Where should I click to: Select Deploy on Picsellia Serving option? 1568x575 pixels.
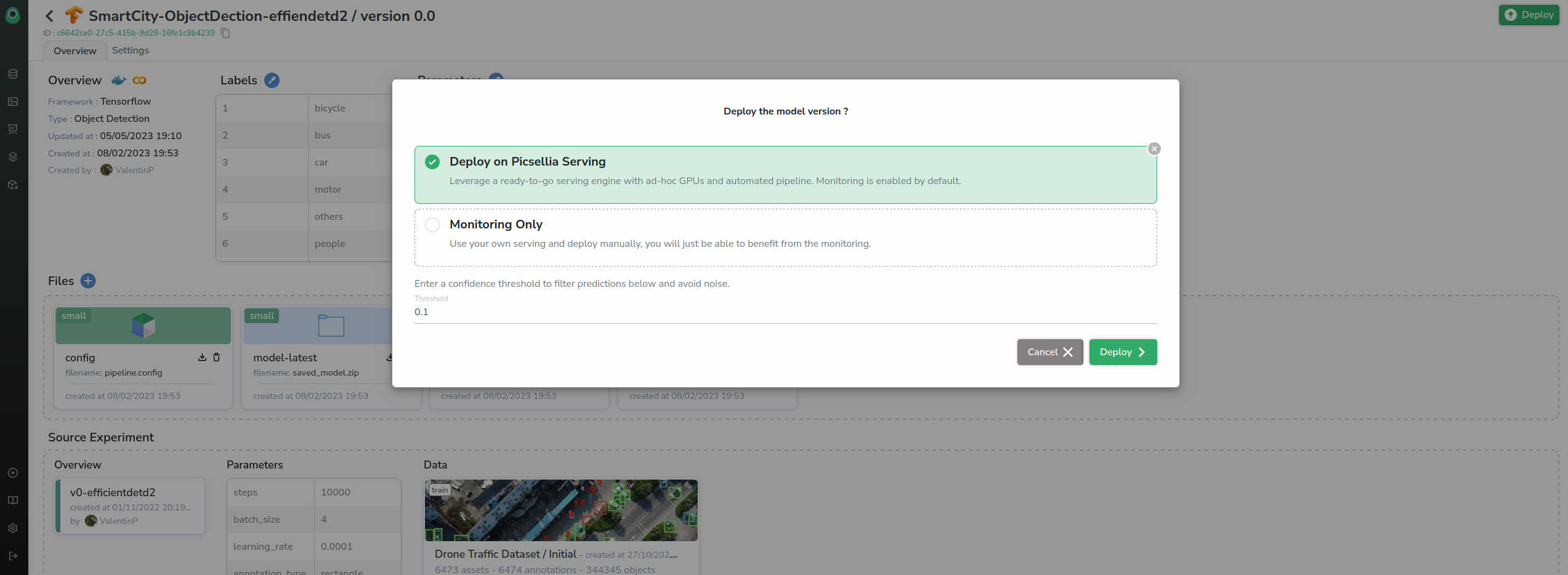point(786,175)
